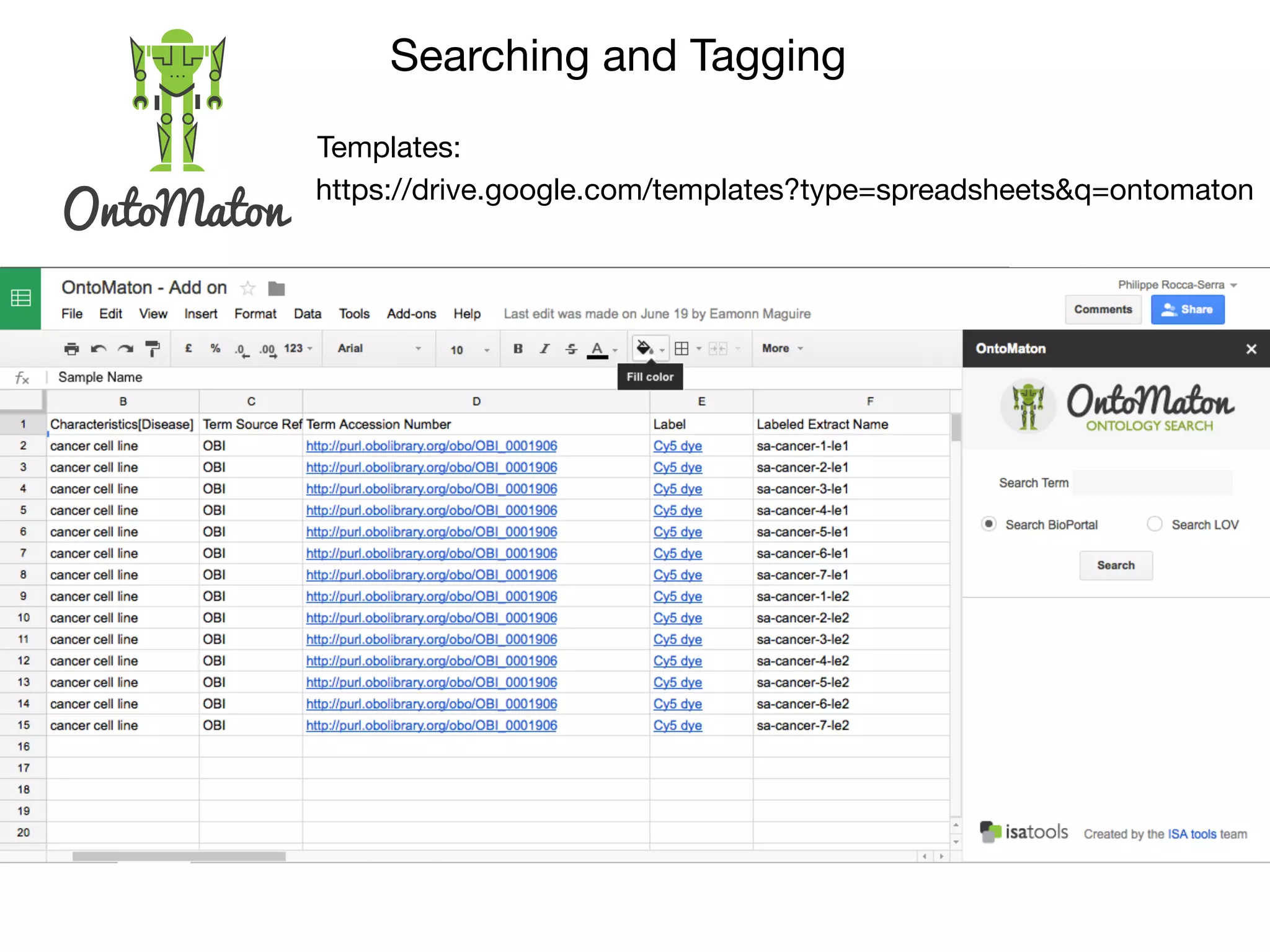Open the Insert menu
Image resolution: width=1270 pixels, height=952 pixels.
click(200, 314)
